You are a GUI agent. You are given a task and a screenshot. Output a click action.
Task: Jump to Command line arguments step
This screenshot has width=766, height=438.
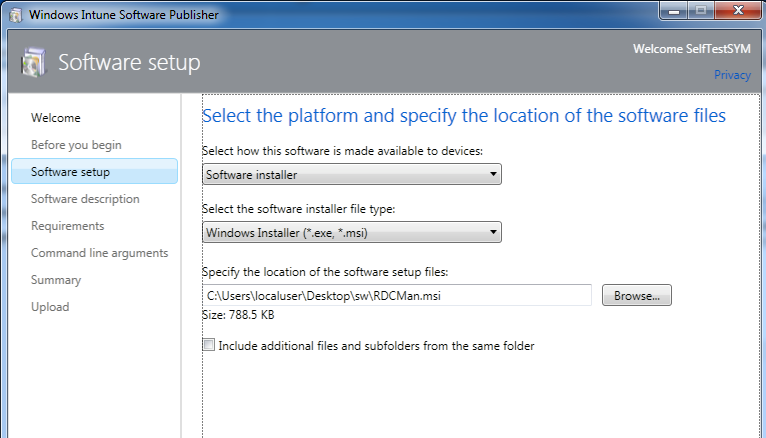click(x=99, y=253)
